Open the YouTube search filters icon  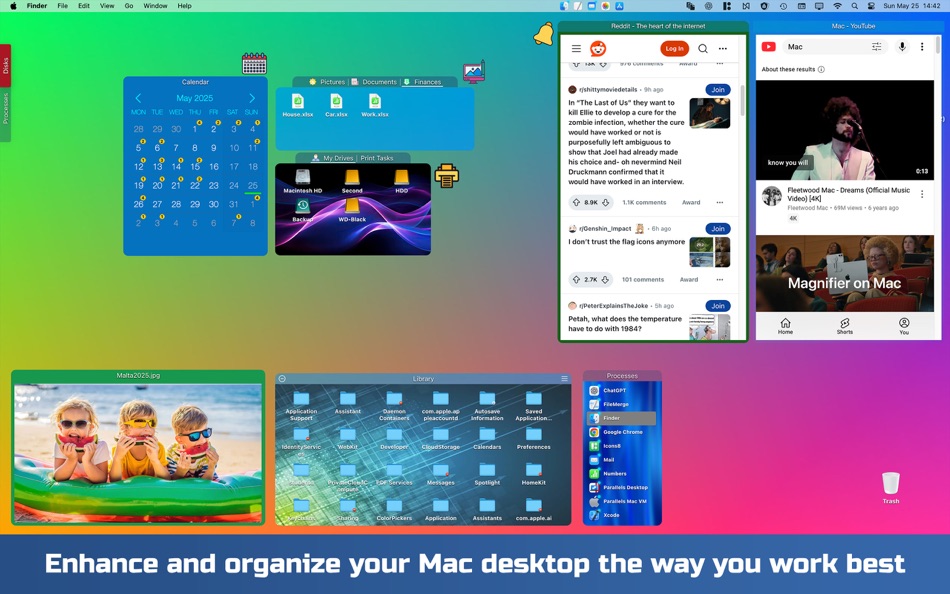(x=876, y=47)
